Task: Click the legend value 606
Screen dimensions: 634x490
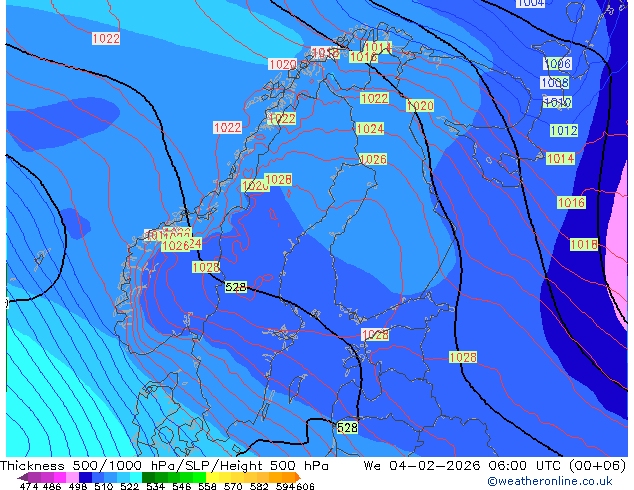Action: pos(305,486)
